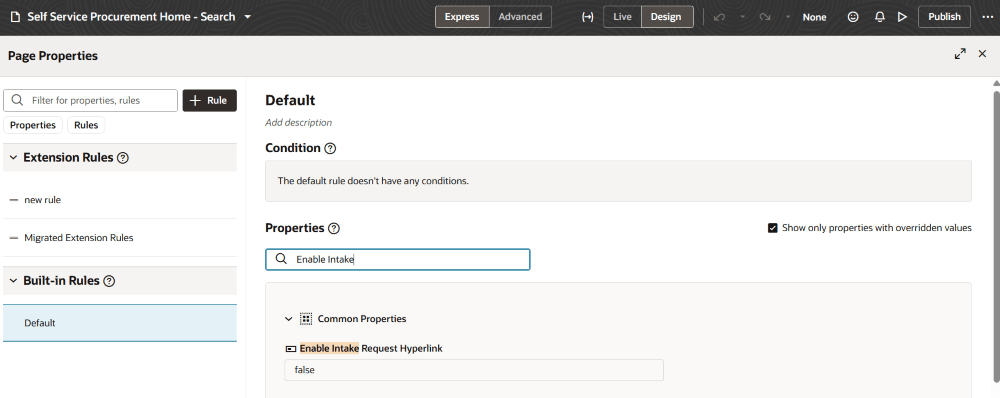Open the Properties help icon
The image size is (1000, 398).
pos(334,228)
